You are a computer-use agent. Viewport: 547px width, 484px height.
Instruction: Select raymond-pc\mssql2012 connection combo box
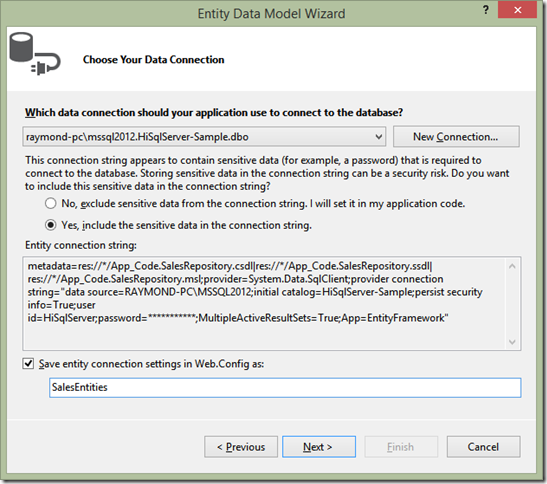[x=204, y=137]
